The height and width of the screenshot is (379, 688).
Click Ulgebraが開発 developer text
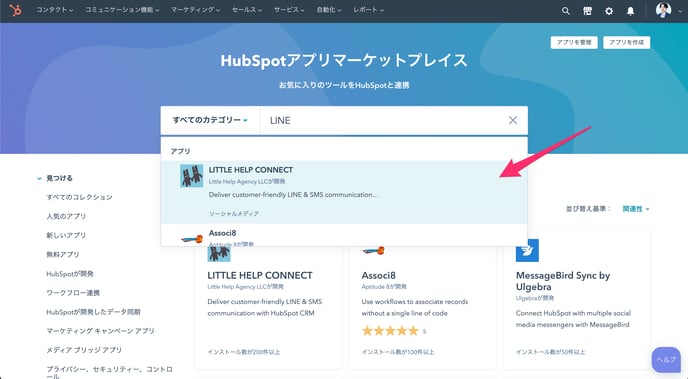pos(535,298)
